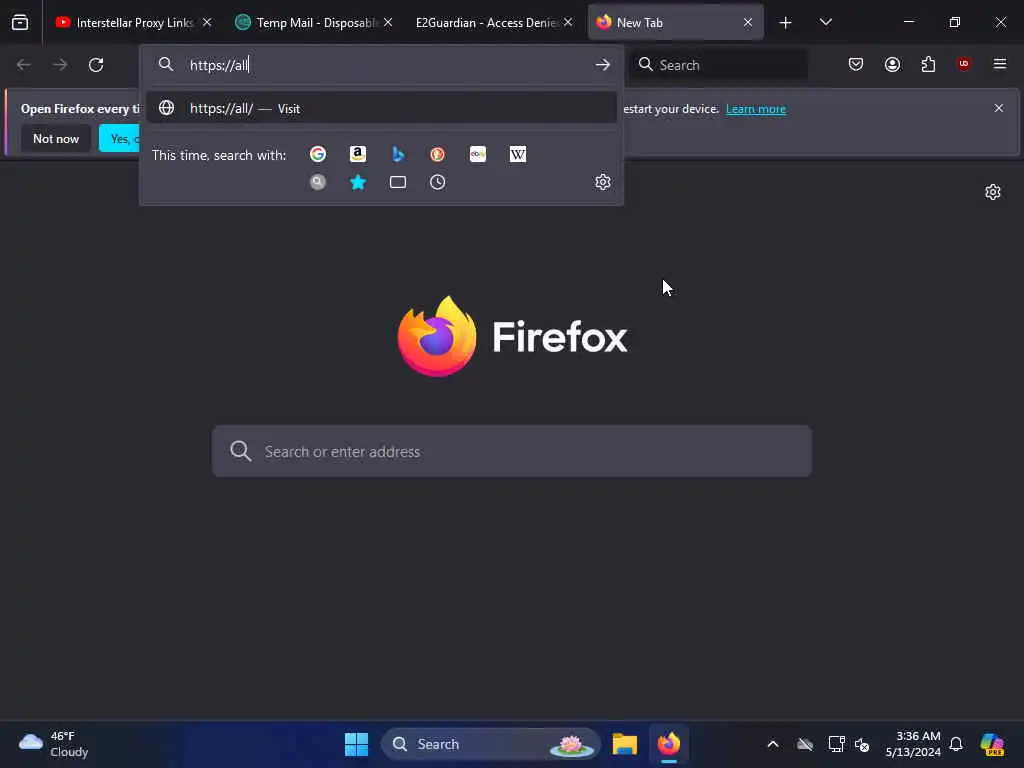The image size is (1024, 768).
Task: Switch to Interstellar Proxy Links tab
Action: coord(133,22)
